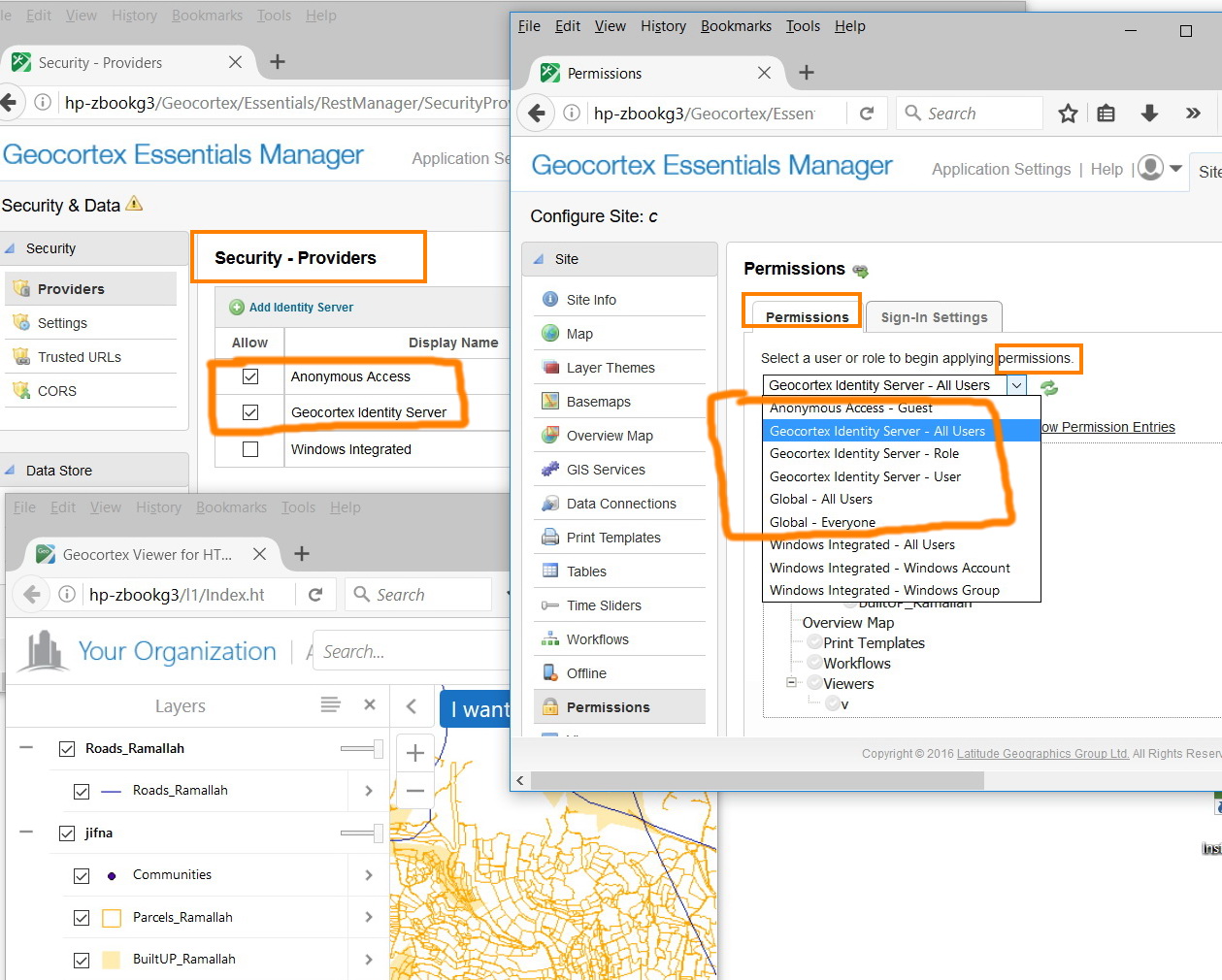Toggle Roads_Ramallah group layer visibility
1222x980 pixels.
coord(67,749)
